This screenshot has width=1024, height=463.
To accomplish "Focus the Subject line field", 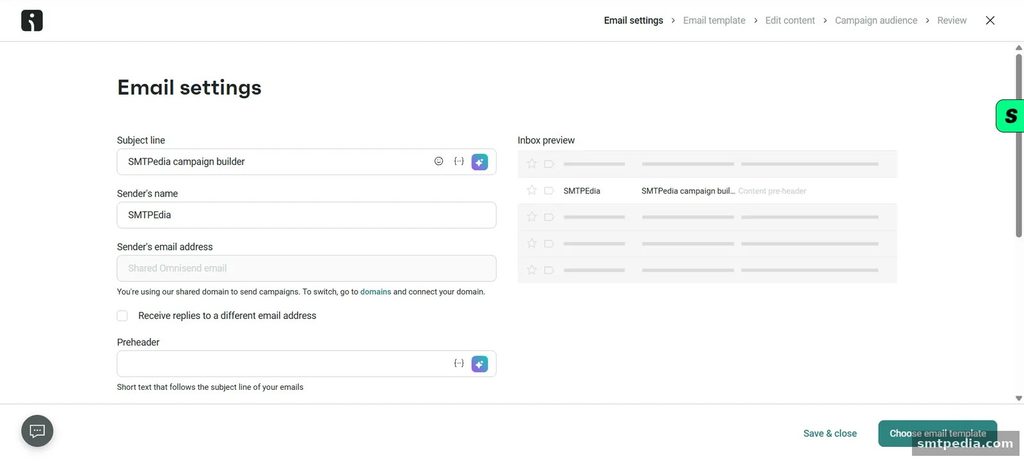I will 306,162.
